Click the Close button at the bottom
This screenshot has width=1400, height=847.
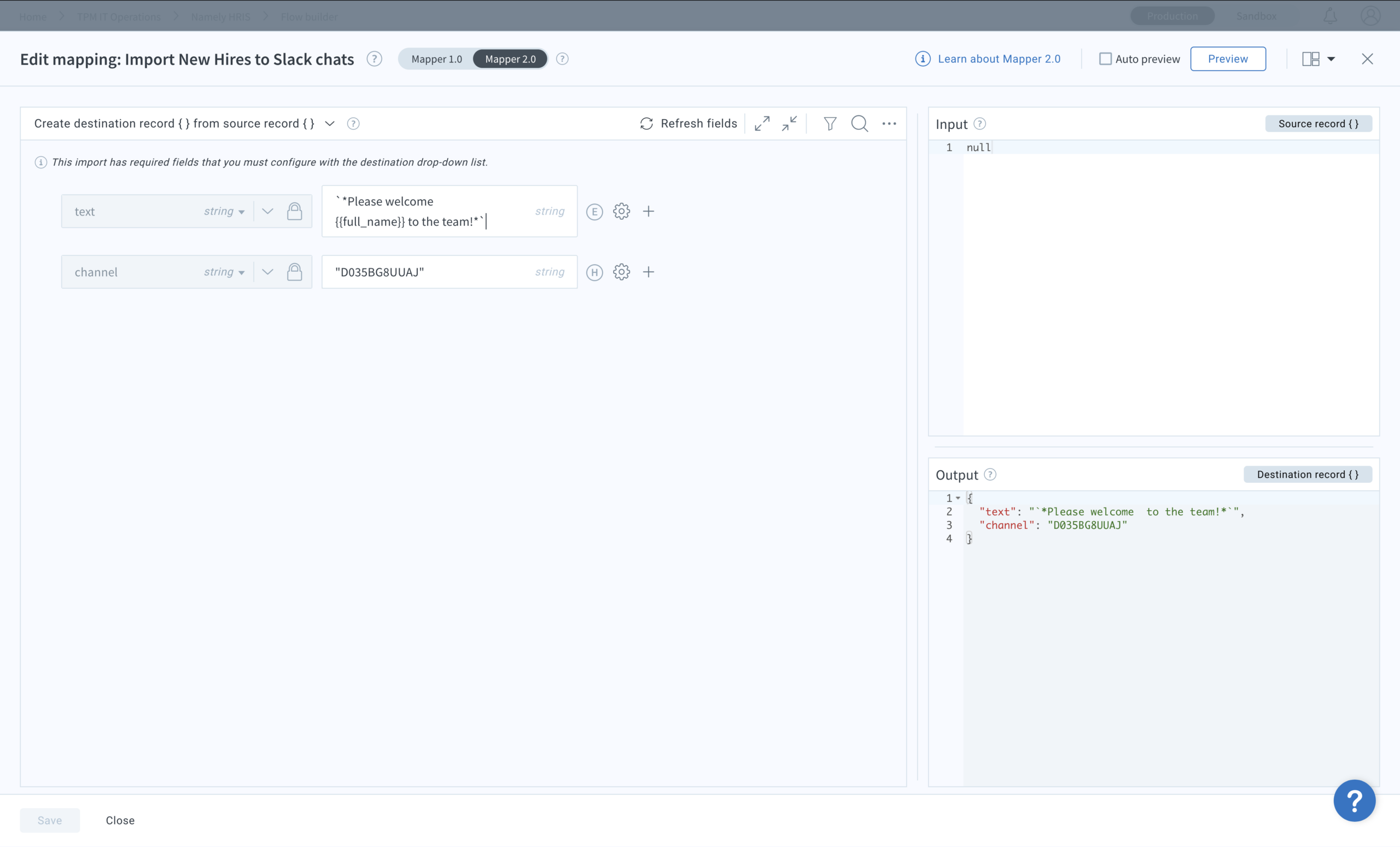coord(120,820)
